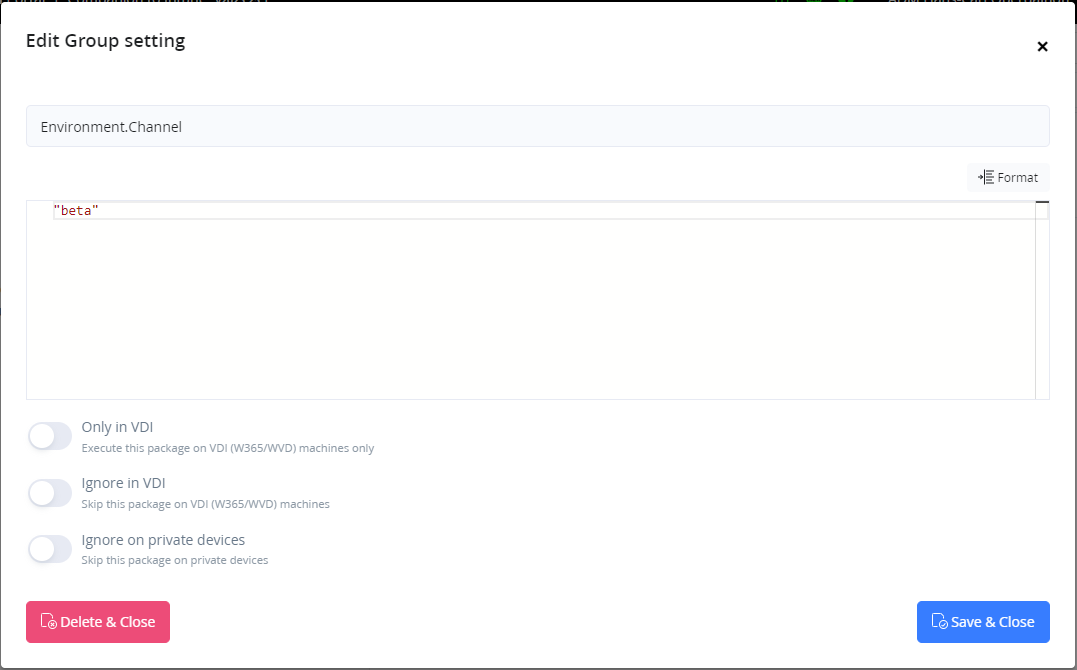1077x670 pixels.
Task: Click empty area of the code editor
Action: tap(530, 310)
